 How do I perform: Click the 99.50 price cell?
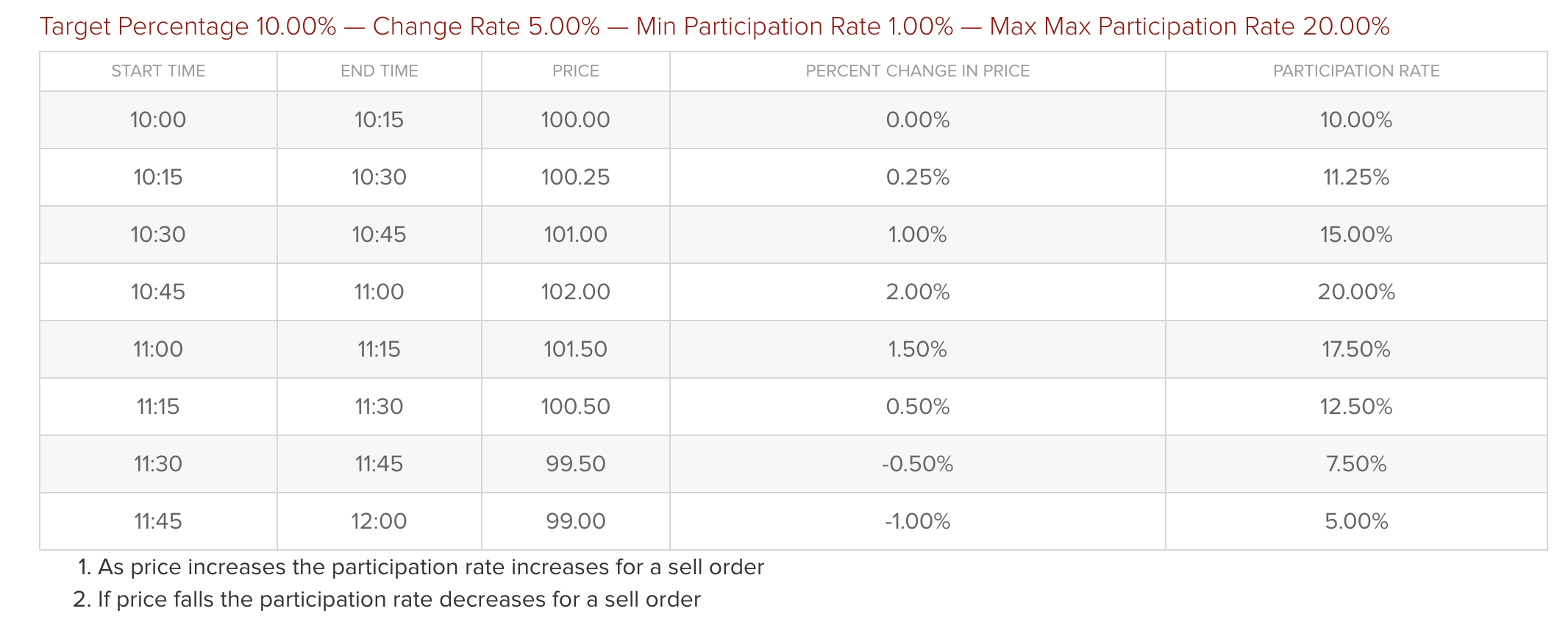point(575,464)
